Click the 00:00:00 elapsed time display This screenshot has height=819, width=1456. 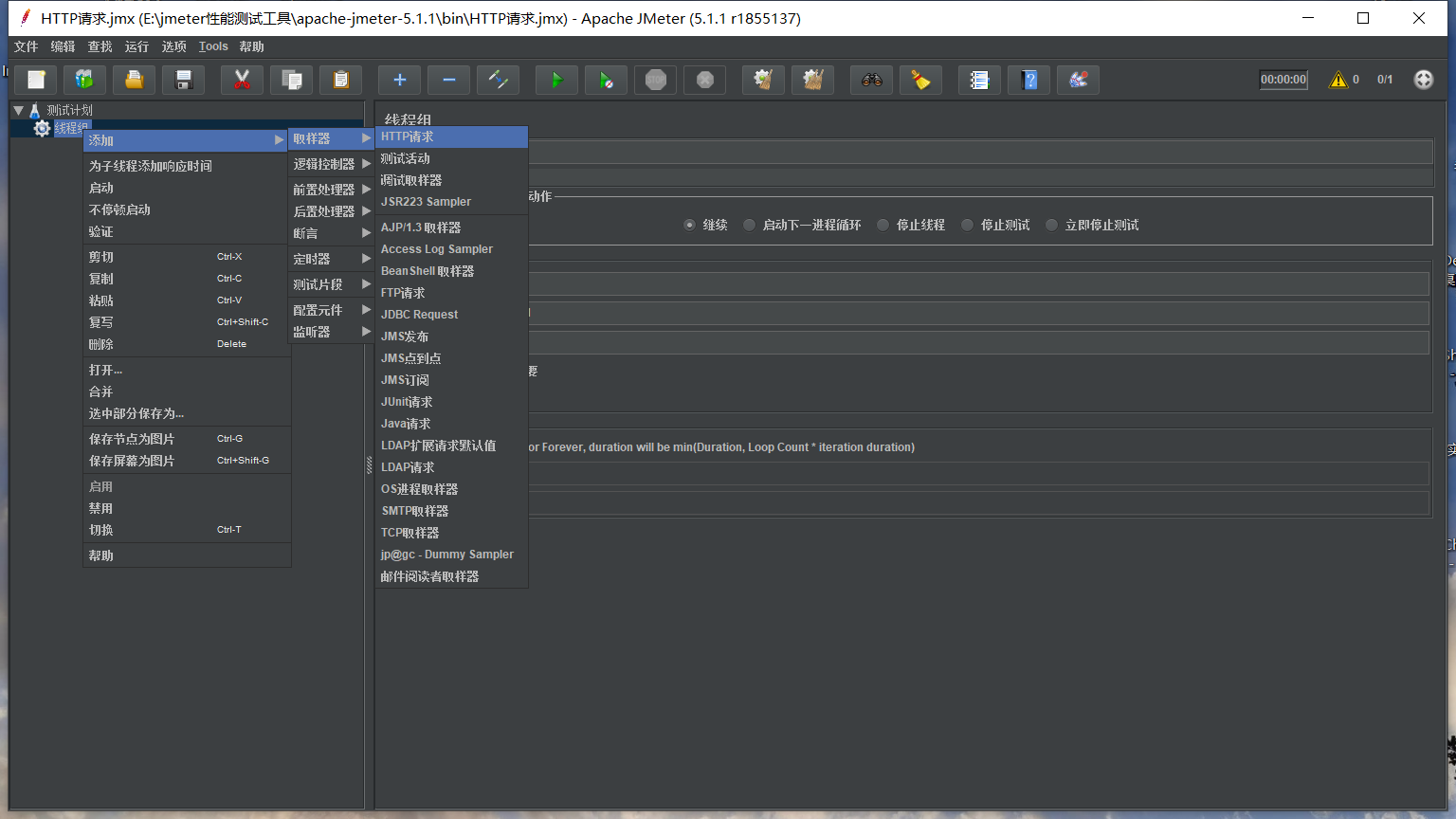pyautogui.click(x=1283, y=80)
